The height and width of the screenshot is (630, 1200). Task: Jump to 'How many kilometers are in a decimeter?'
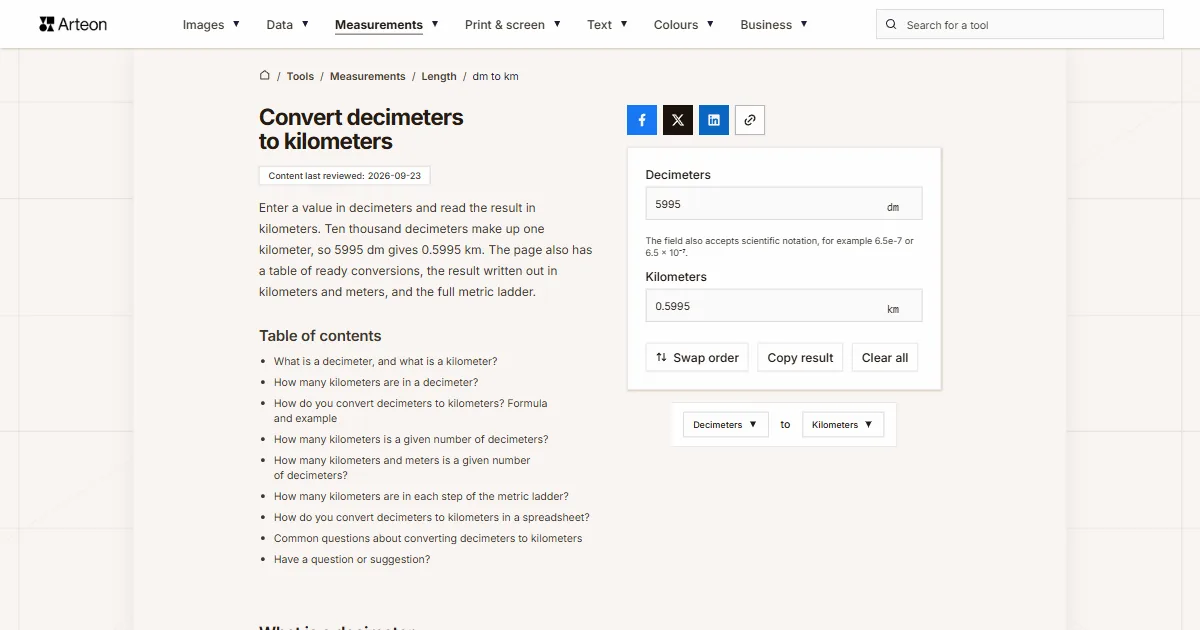coord(376,382)
